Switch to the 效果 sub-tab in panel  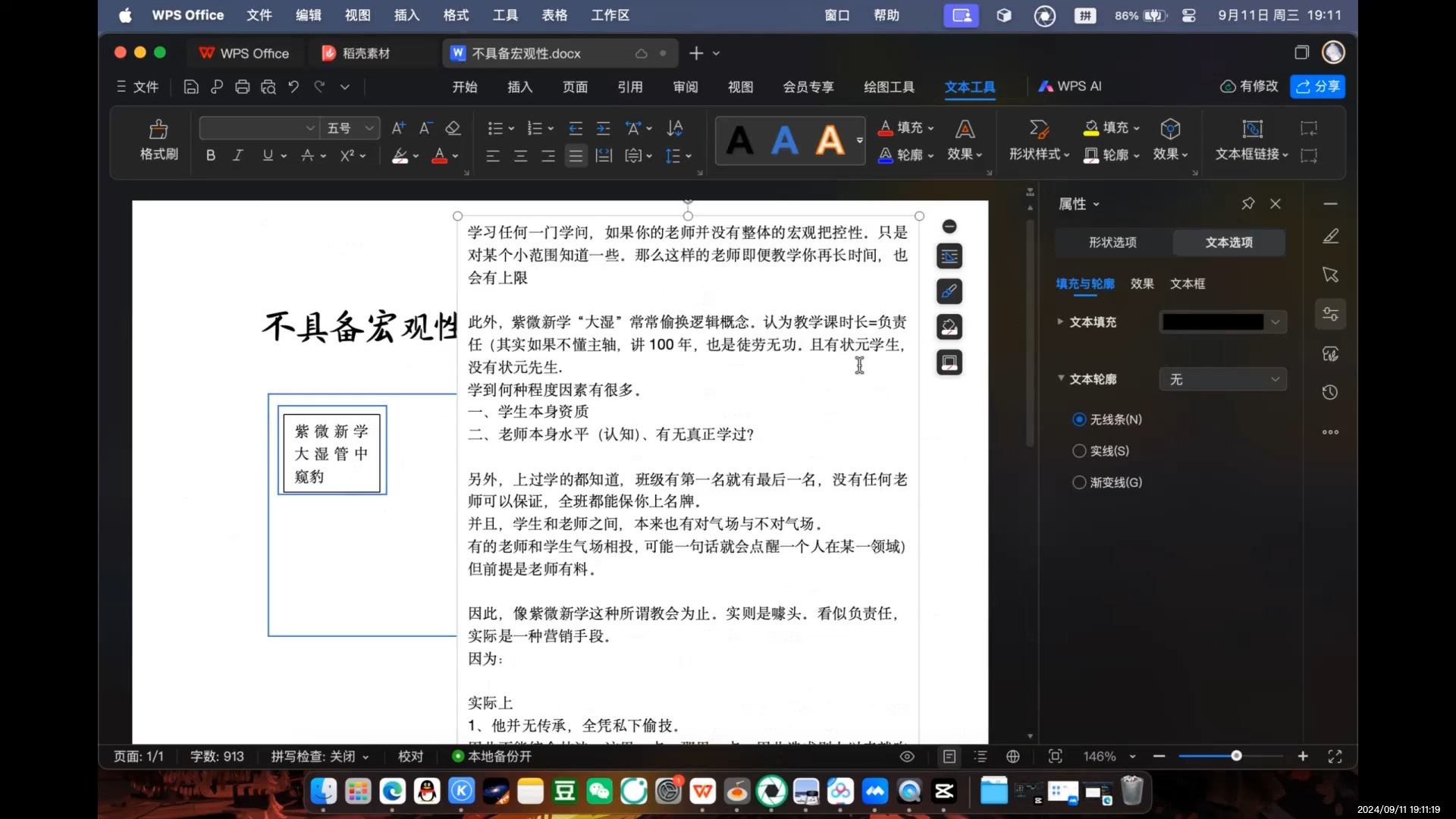[x=1142, y=284]
